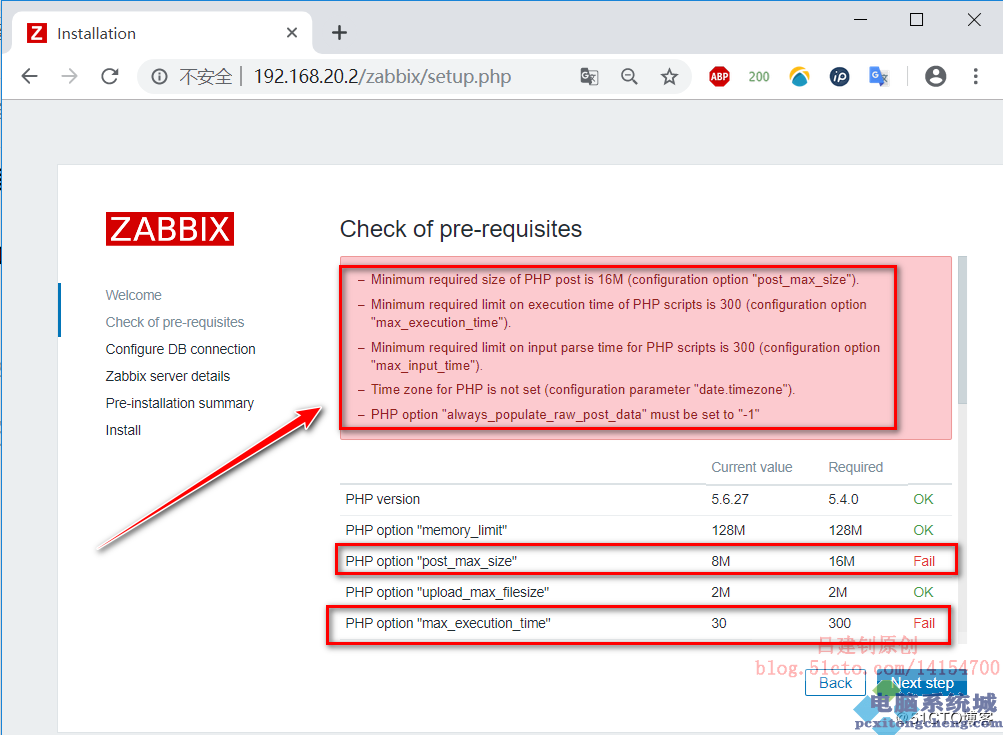This screenshot has height=735, width=1003.
Task: Bookmark this page with the star icon
Action: point(669,77)
